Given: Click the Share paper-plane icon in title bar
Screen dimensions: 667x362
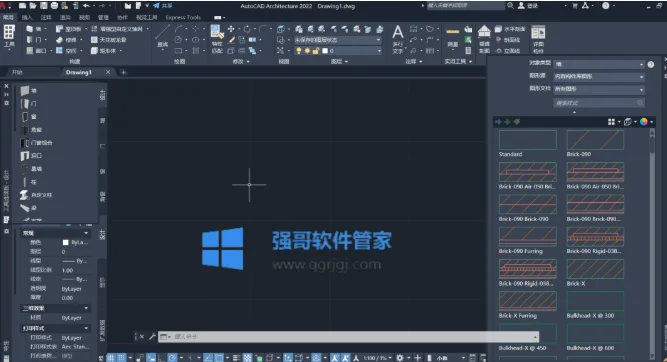Looking at the screenshot, I should click(x=157, y=6).
